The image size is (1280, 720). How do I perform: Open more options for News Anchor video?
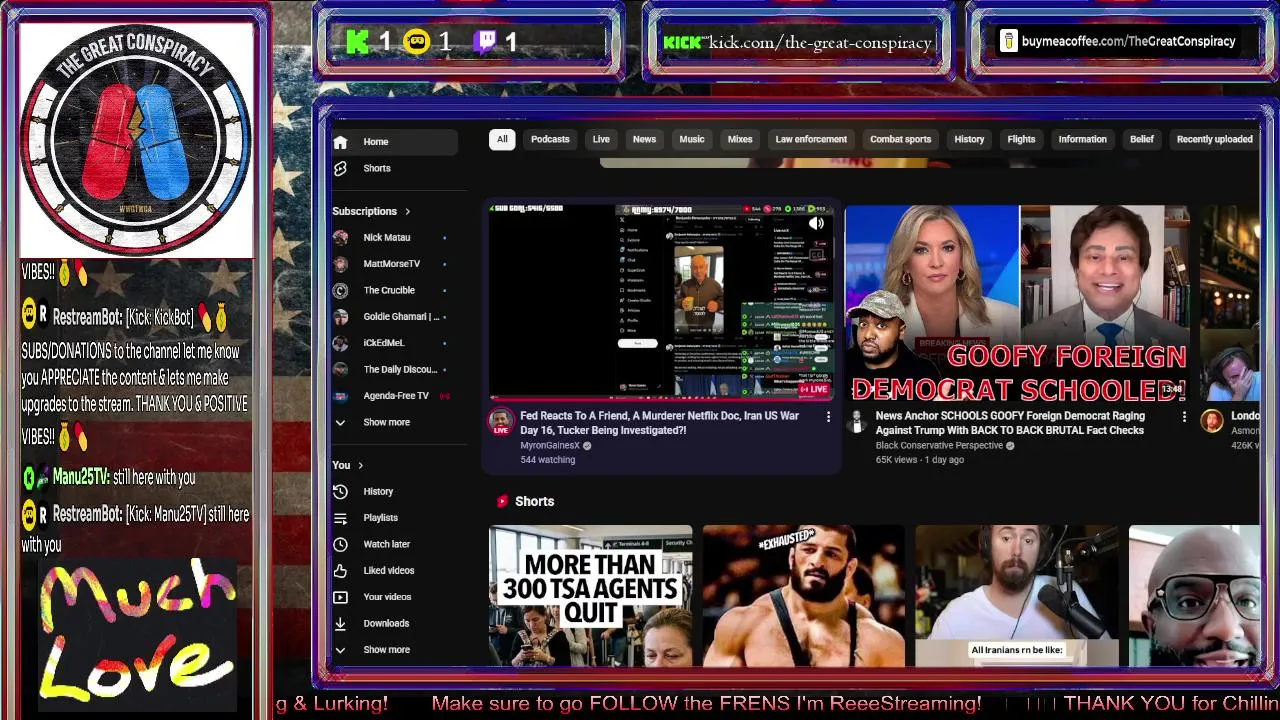(1184, 417)
